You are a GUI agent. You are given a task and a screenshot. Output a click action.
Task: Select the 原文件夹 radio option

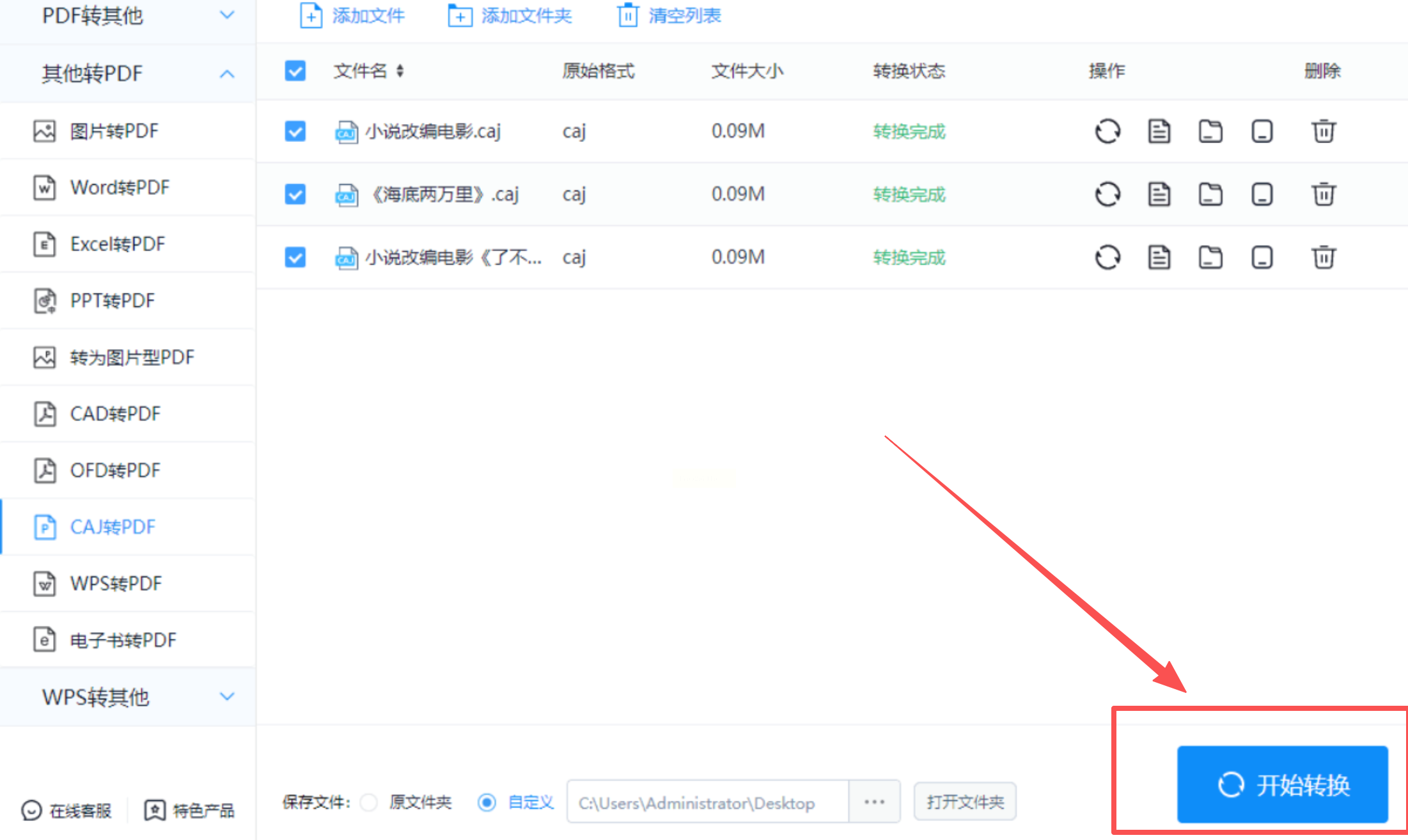(369, 802)
